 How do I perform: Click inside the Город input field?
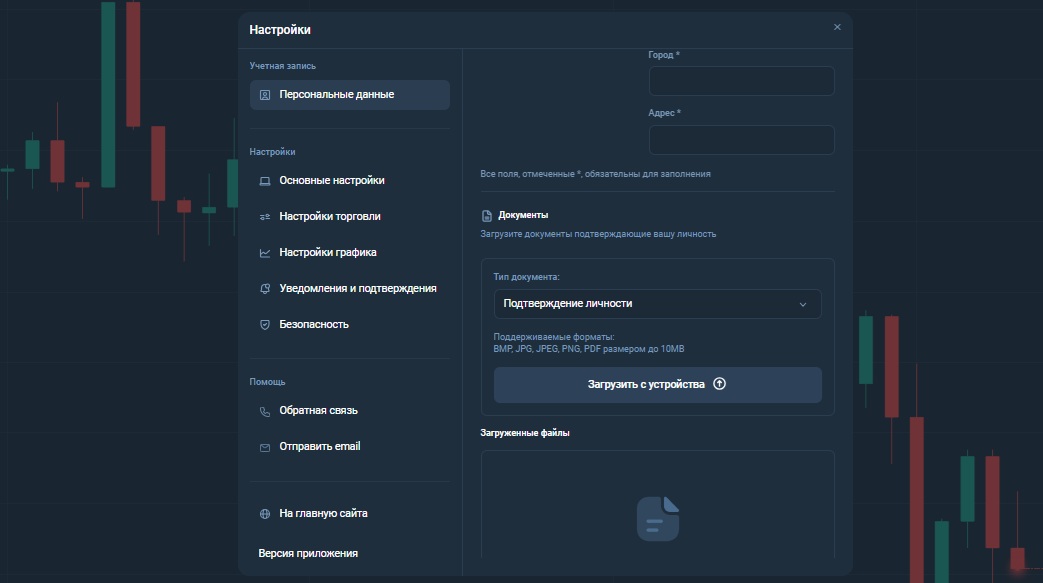pos(741,81)
